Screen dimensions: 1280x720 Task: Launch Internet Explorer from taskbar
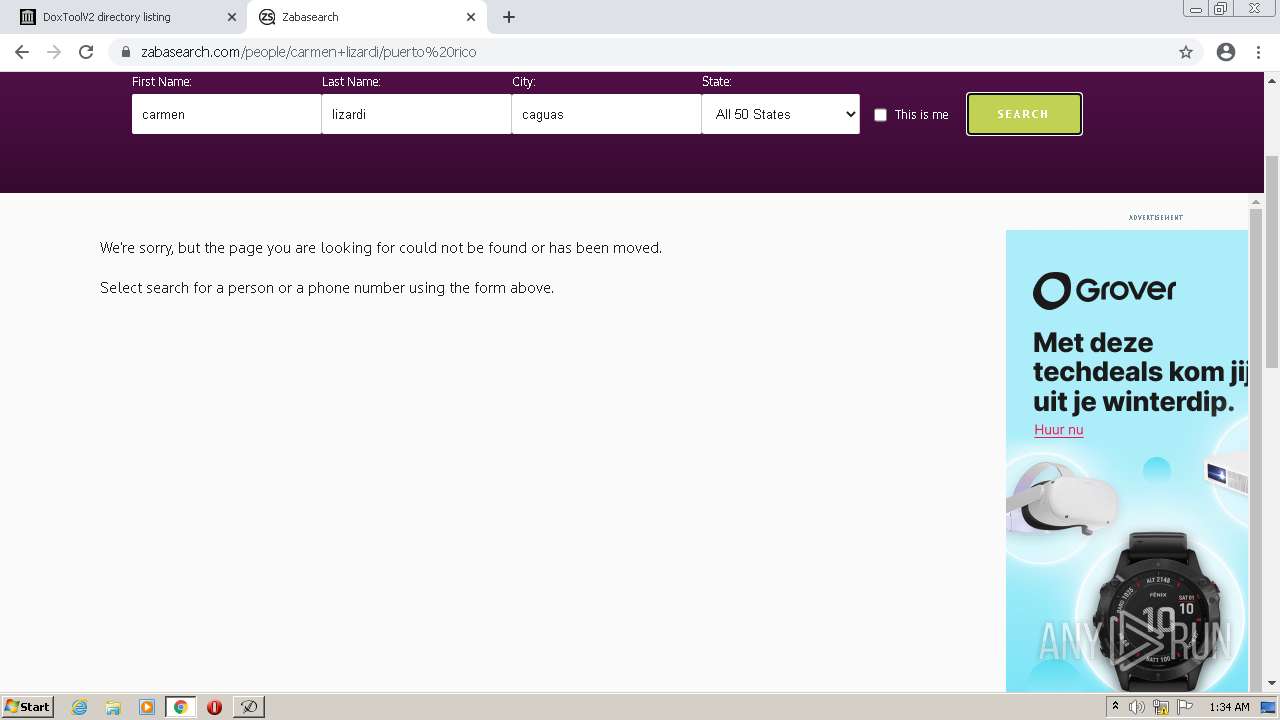79,707
